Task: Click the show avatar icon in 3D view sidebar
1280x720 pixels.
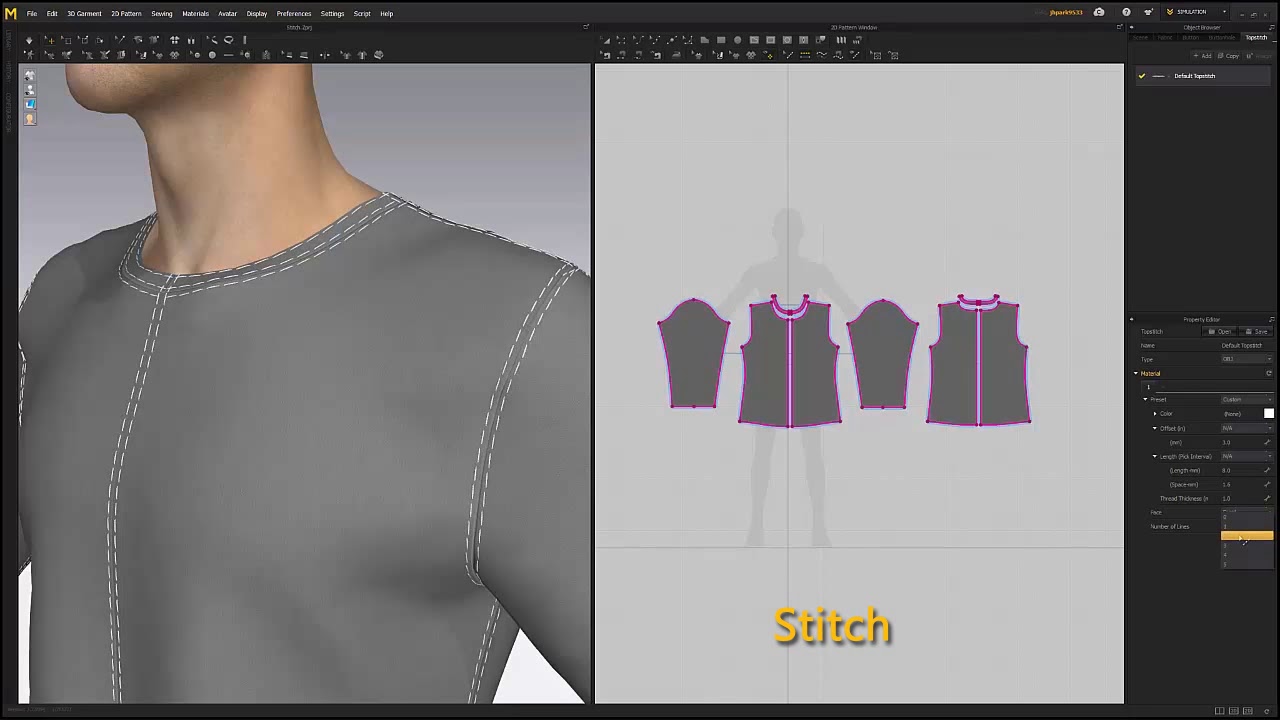Action: (29, 90)
